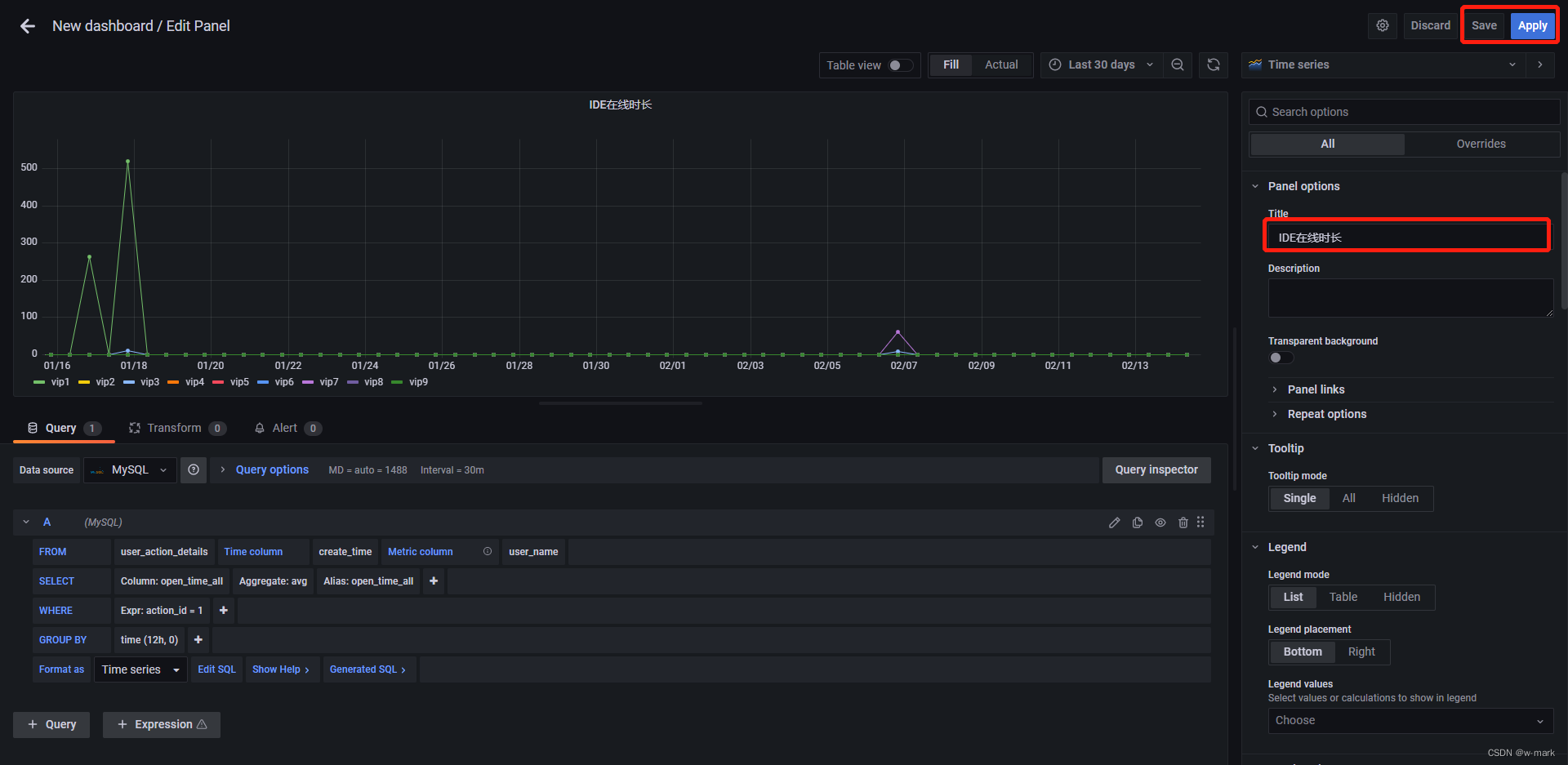Refresh the dashboard with the refresh icon

[1214, 64]
